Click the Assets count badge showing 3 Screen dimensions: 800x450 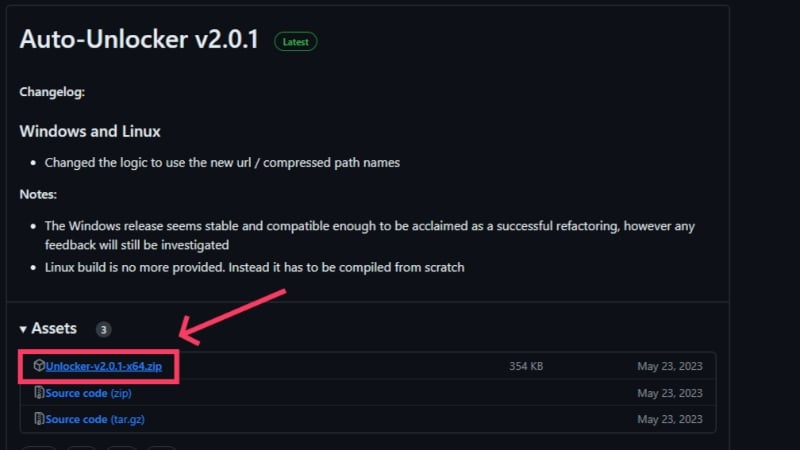[104, 330]
